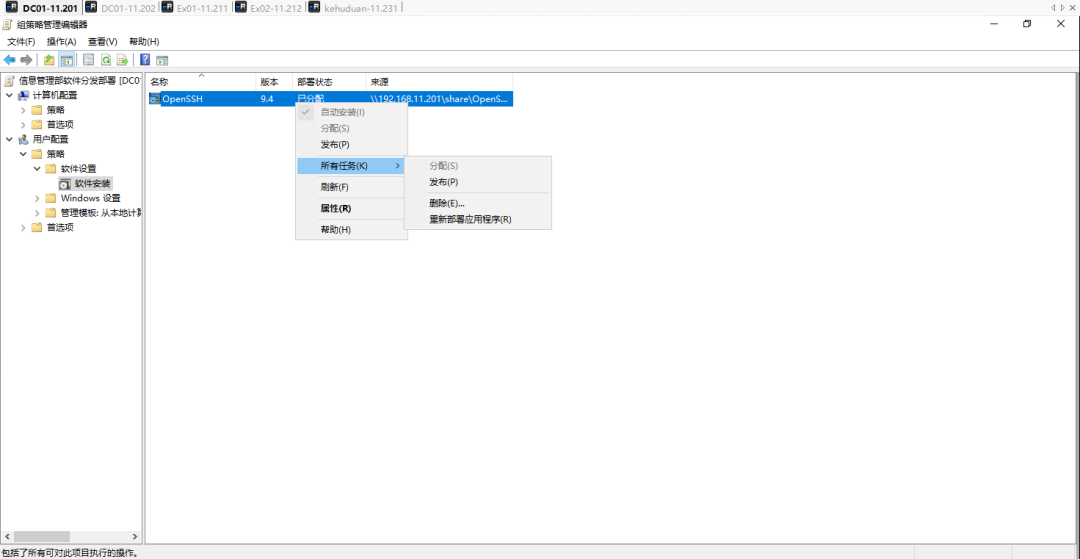Click the OpenSSH package icon in list

154,99
